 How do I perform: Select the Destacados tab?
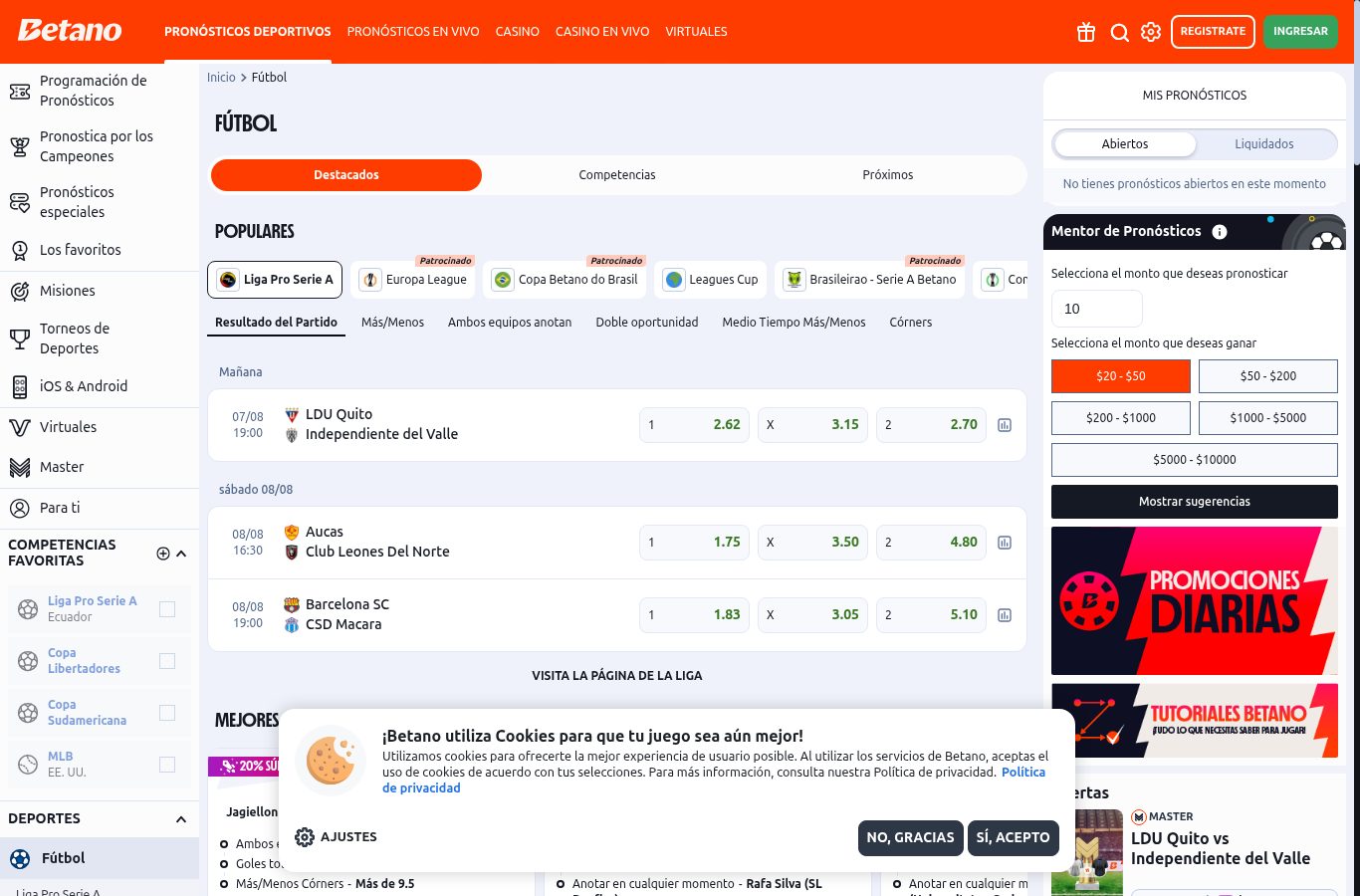(x=346, y=175)
